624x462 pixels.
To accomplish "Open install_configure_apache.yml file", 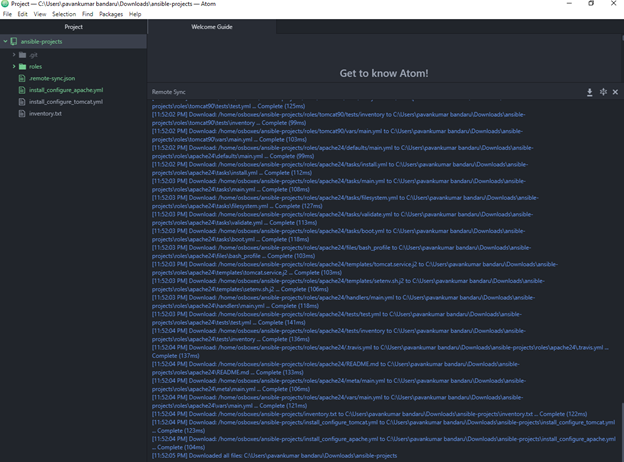I will tap(66, 90).
